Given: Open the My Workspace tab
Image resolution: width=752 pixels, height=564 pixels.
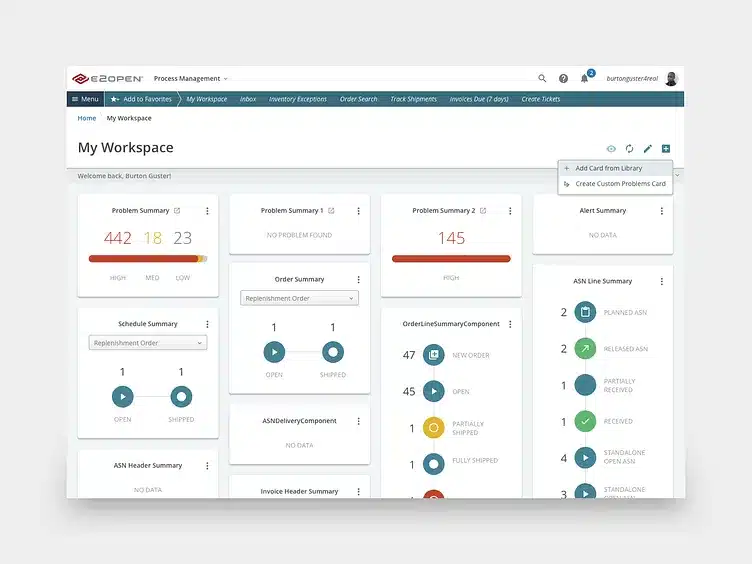Looking at the screenshot, I should pyautogui.click(x=207, y=99).
